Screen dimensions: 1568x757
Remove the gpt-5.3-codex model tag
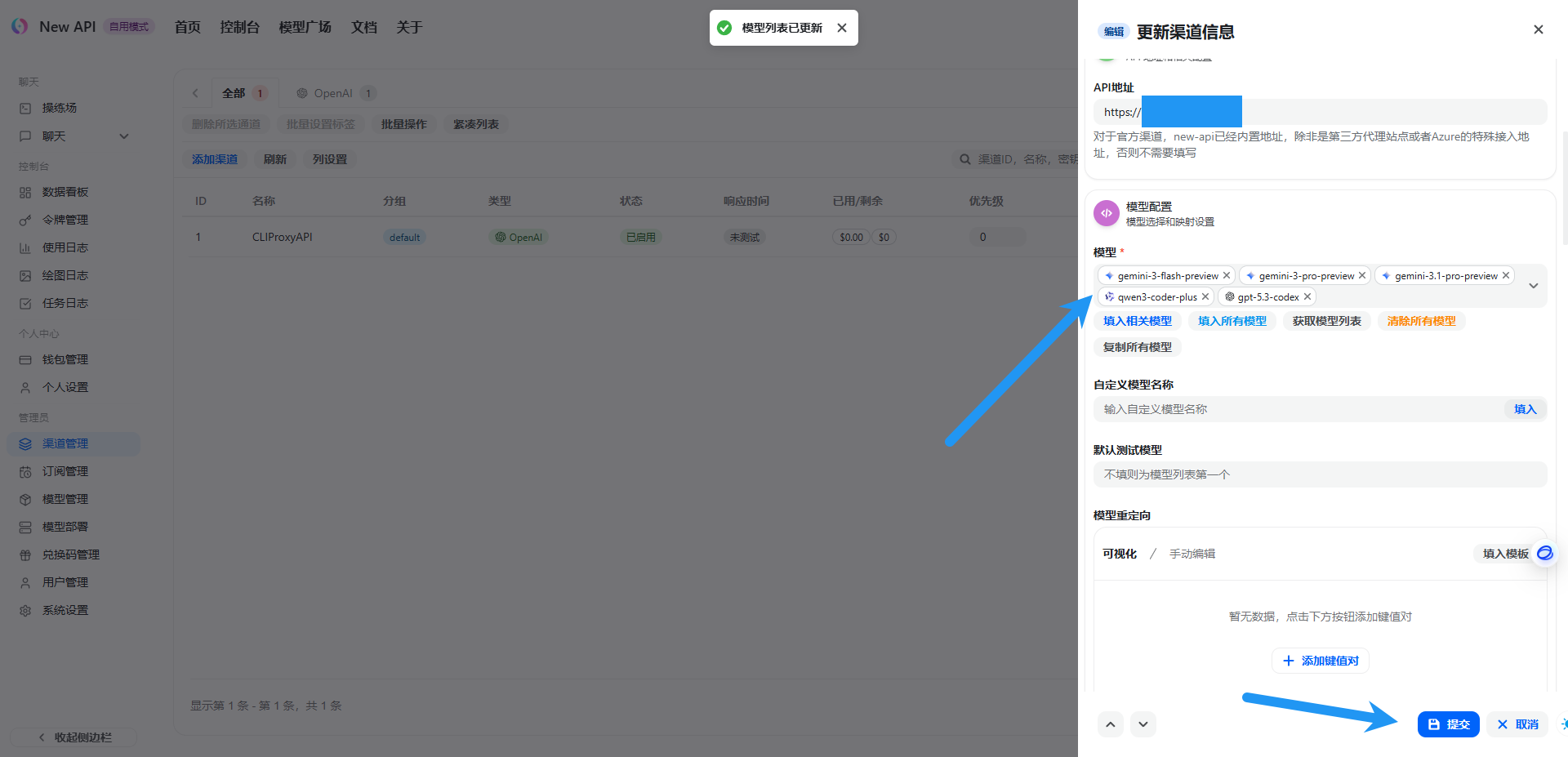(1307, 297)
